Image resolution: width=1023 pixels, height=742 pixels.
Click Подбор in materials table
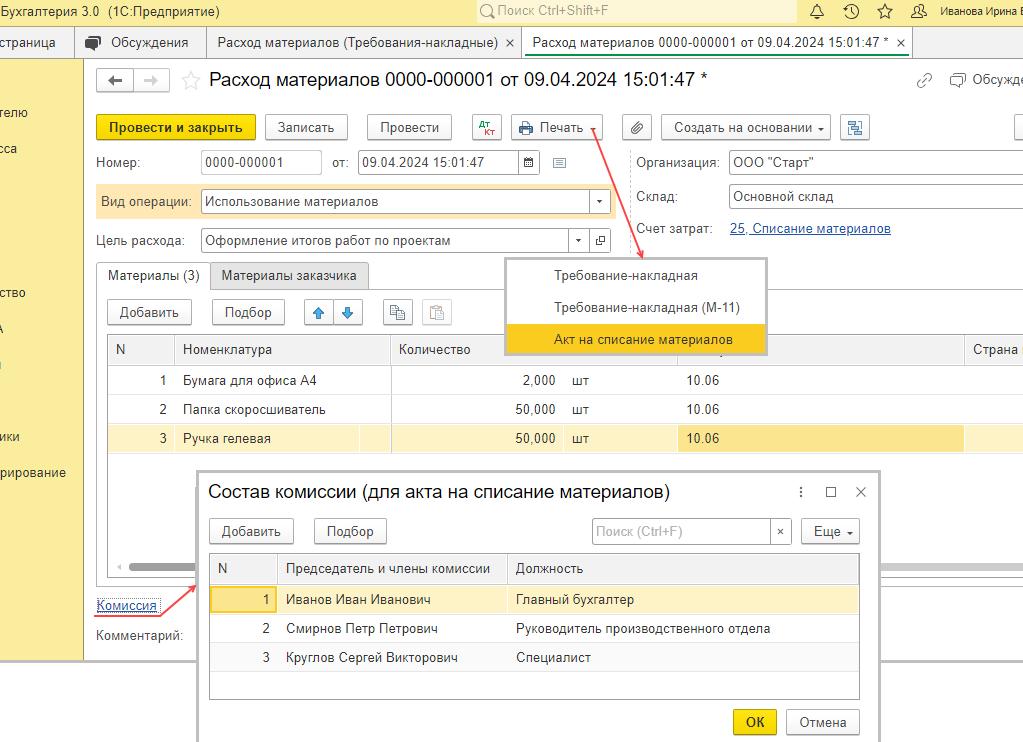(248, 313)
